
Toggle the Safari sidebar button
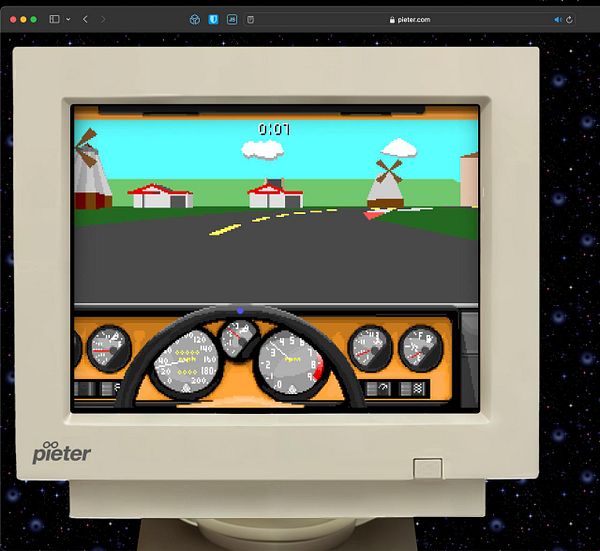[x=54, y=19]
